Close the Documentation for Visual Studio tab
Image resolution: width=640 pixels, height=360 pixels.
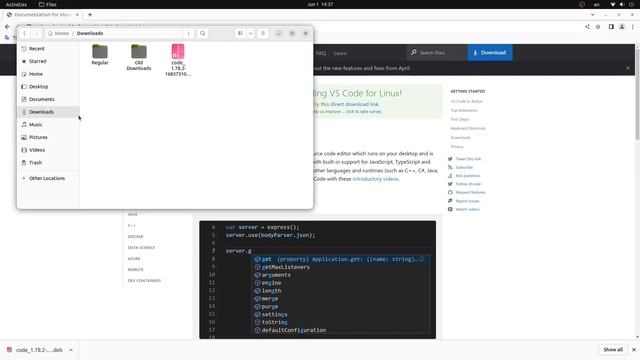coord(77,15)
